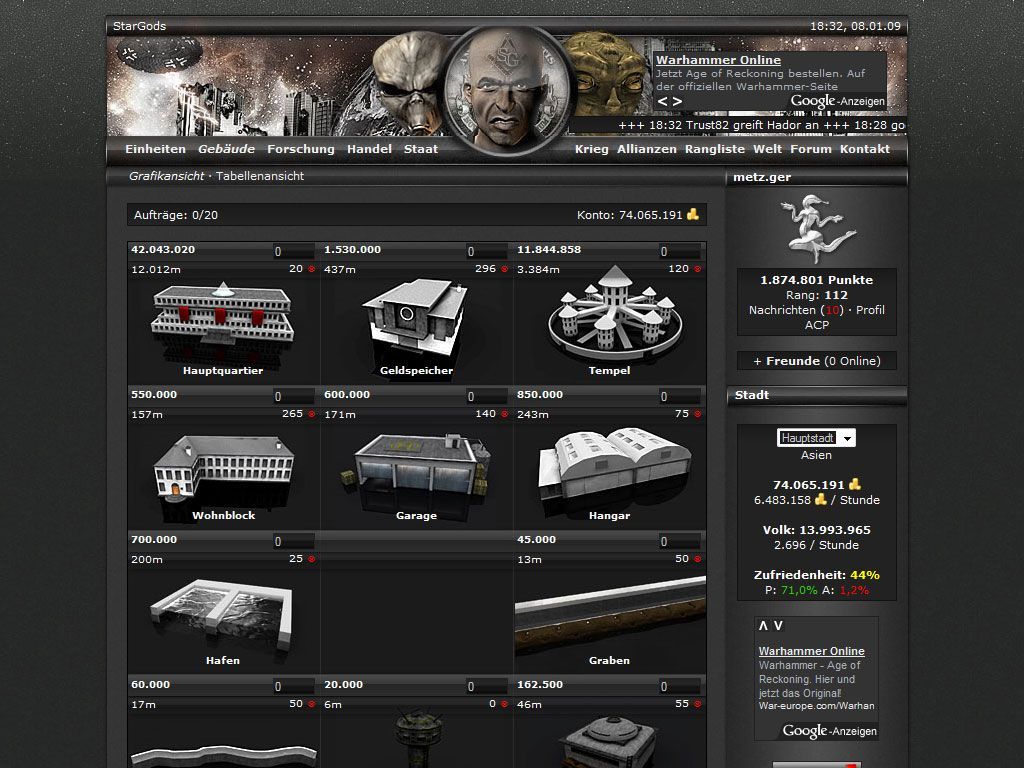The width and height of the screenshot is (1024, 768).
Task: Click the Garage quantity input field
Action: 487,396
